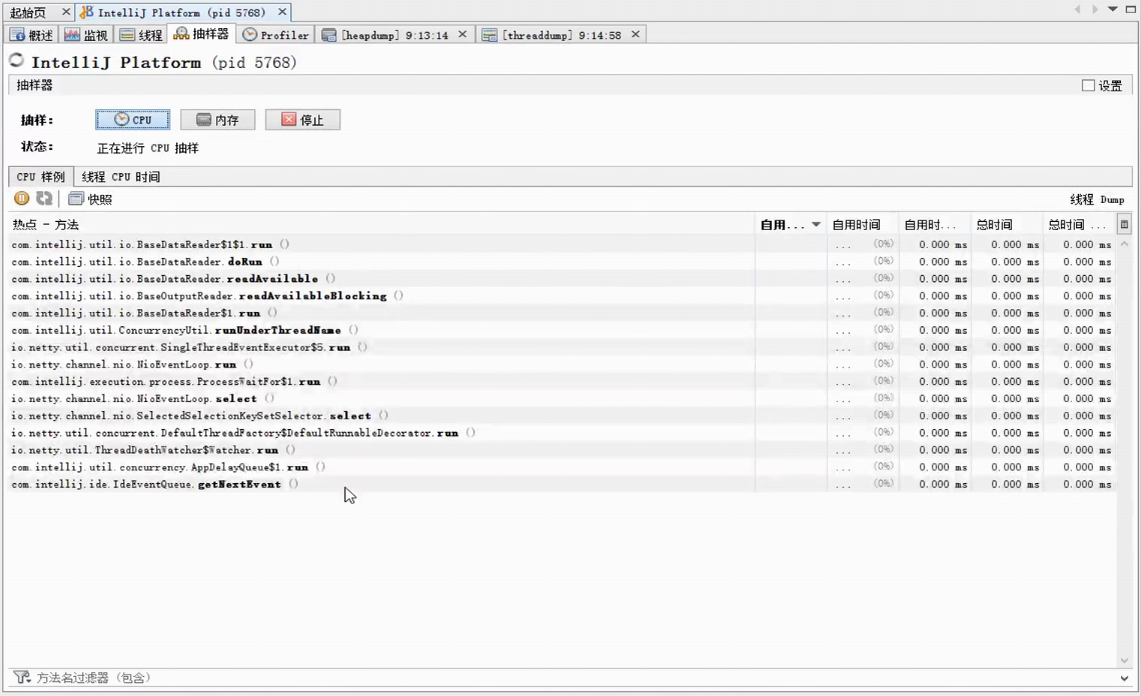Click scrollbar down arrow in table
The width and height of the screenshot is (1141, 696).
pos(1124,660)
